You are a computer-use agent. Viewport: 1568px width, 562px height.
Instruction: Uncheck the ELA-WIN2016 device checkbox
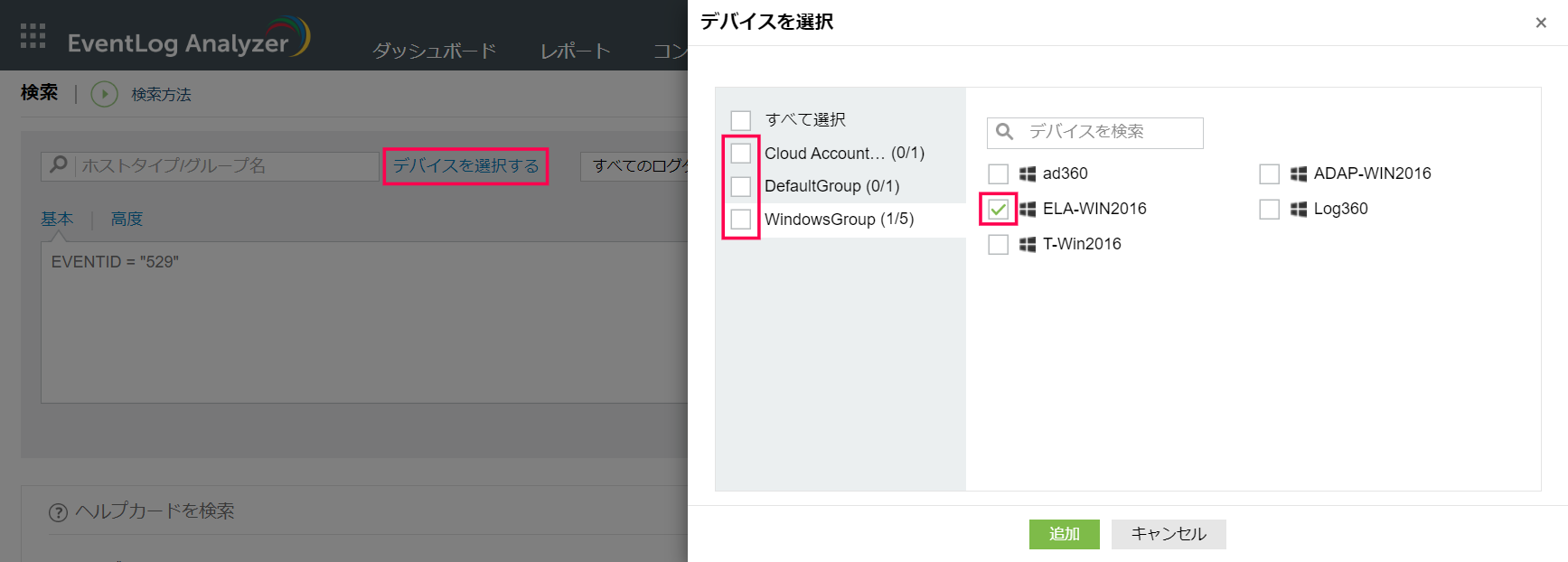999,209
